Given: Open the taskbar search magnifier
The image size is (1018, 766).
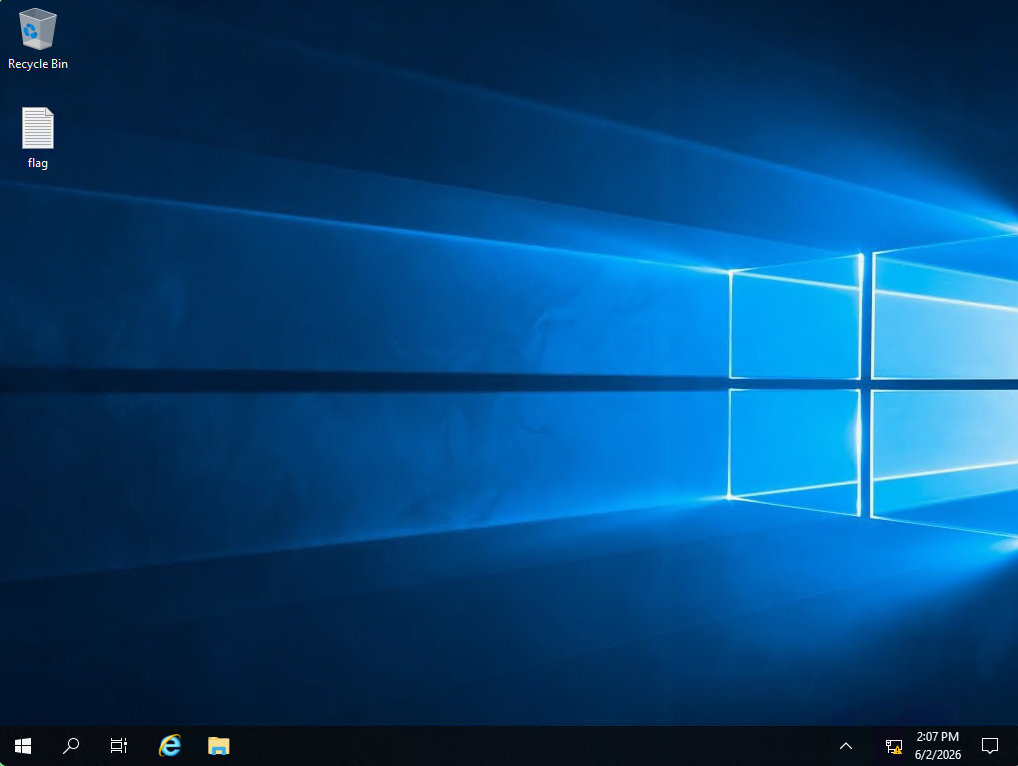Looking at the screenshot, I should click(x=71, y=746).
